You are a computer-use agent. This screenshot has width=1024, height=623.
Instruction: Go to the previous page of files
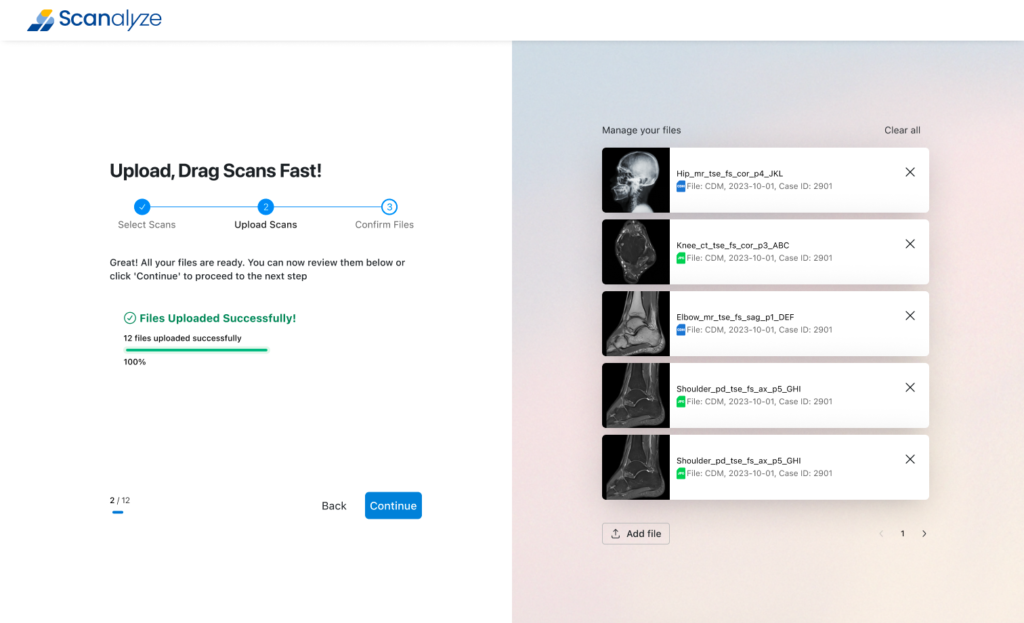click(881, 534)
